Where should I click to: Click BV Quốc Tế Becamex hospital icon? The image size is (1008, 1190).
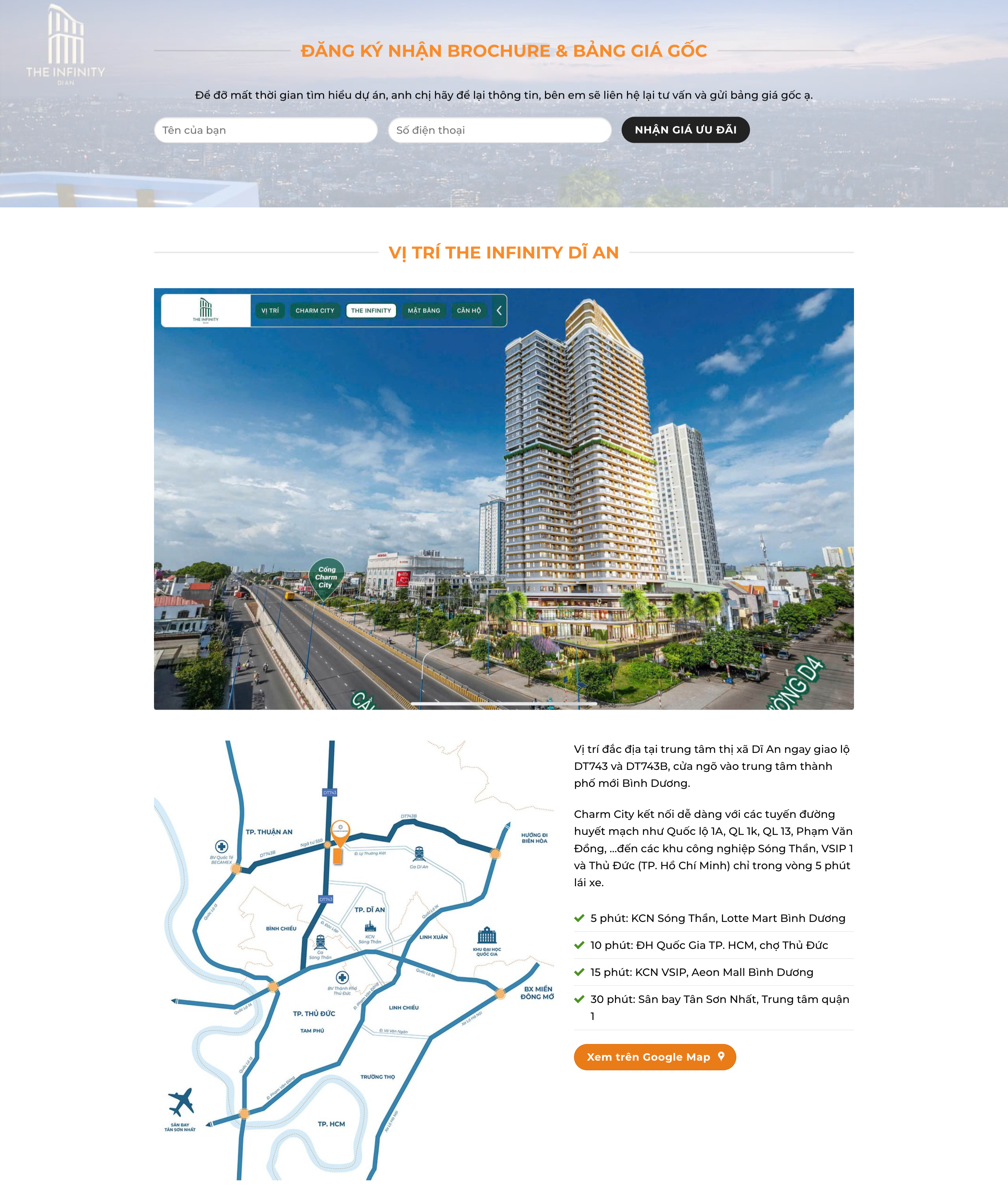(x=222, y=847)
